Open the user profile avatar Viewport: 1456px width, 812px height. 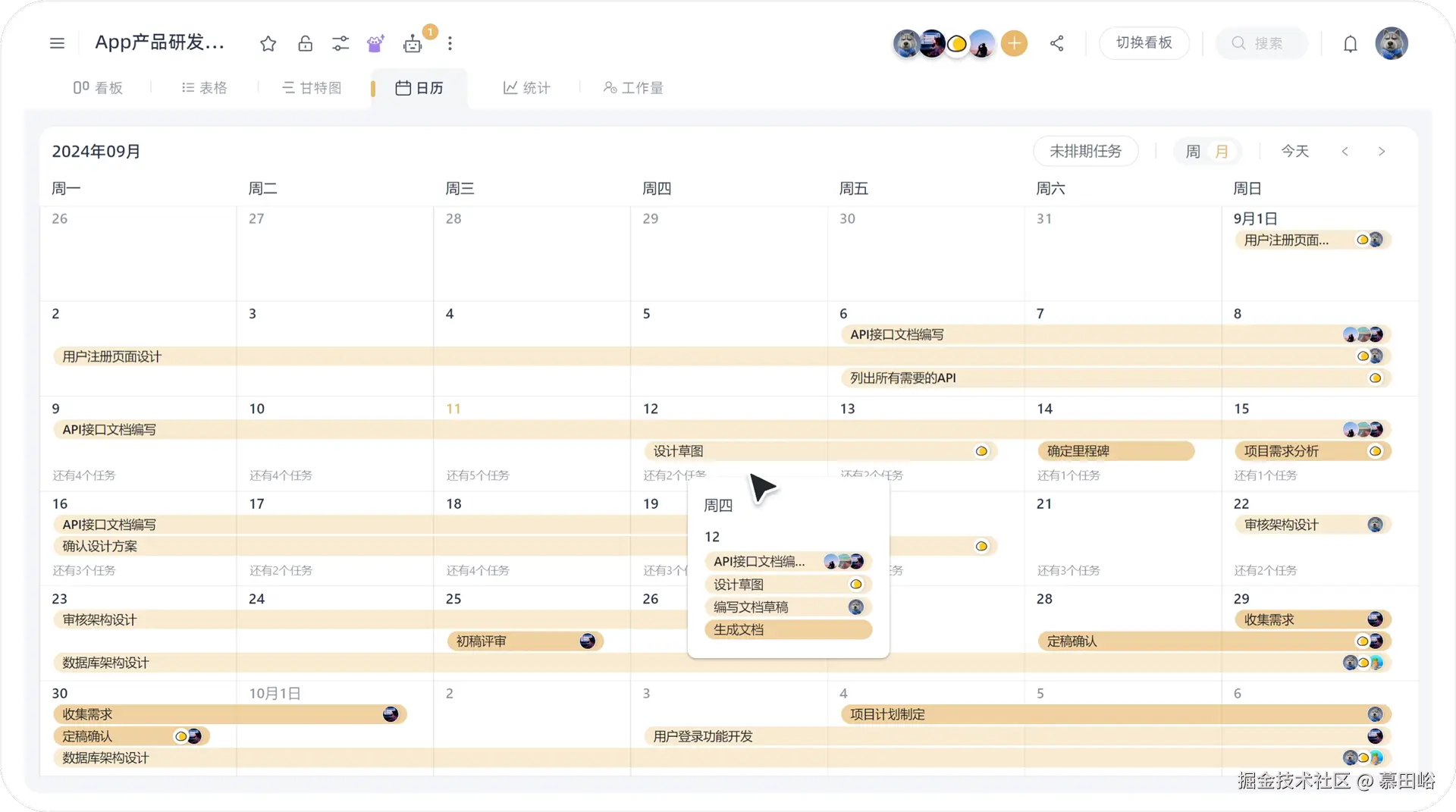coord(1392,43)
